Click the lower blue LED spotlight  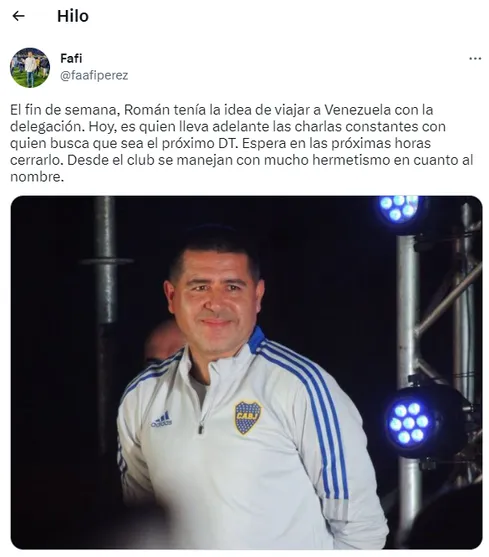(409, 423)
